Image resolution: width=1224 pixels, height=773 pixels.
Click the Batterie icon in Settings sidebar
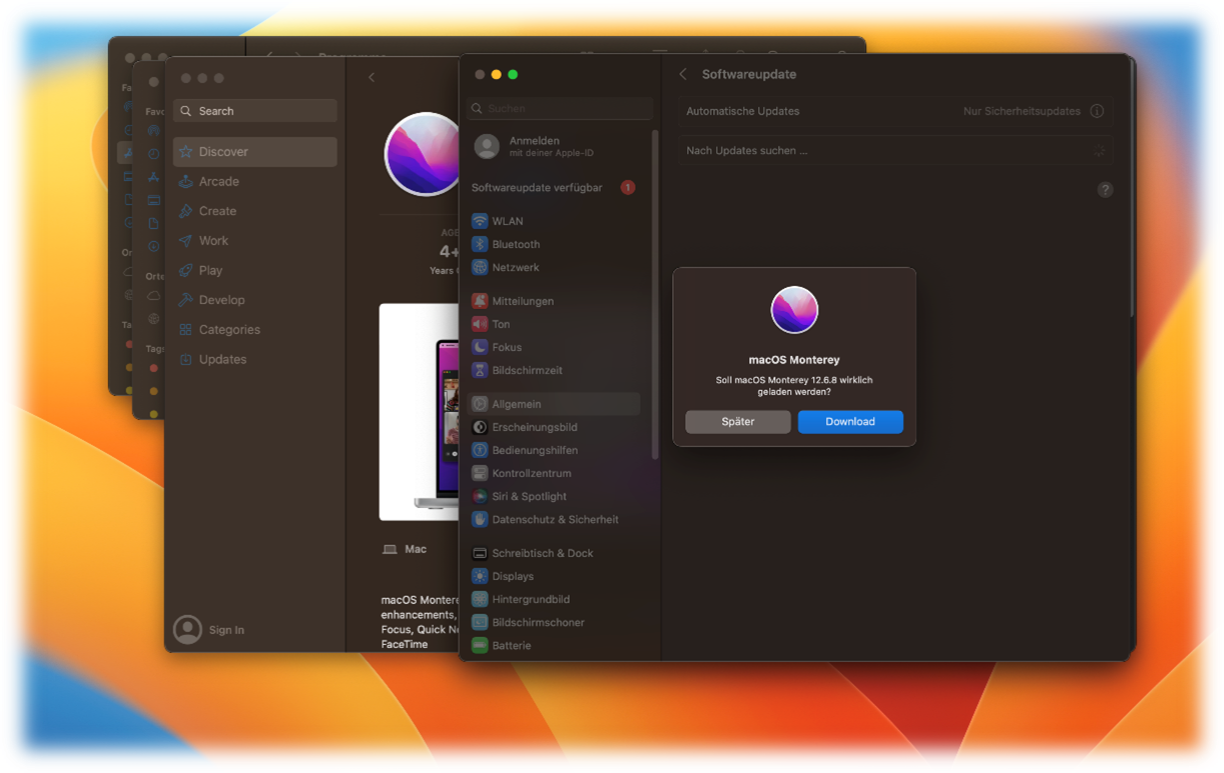click(x=480, y=645)
